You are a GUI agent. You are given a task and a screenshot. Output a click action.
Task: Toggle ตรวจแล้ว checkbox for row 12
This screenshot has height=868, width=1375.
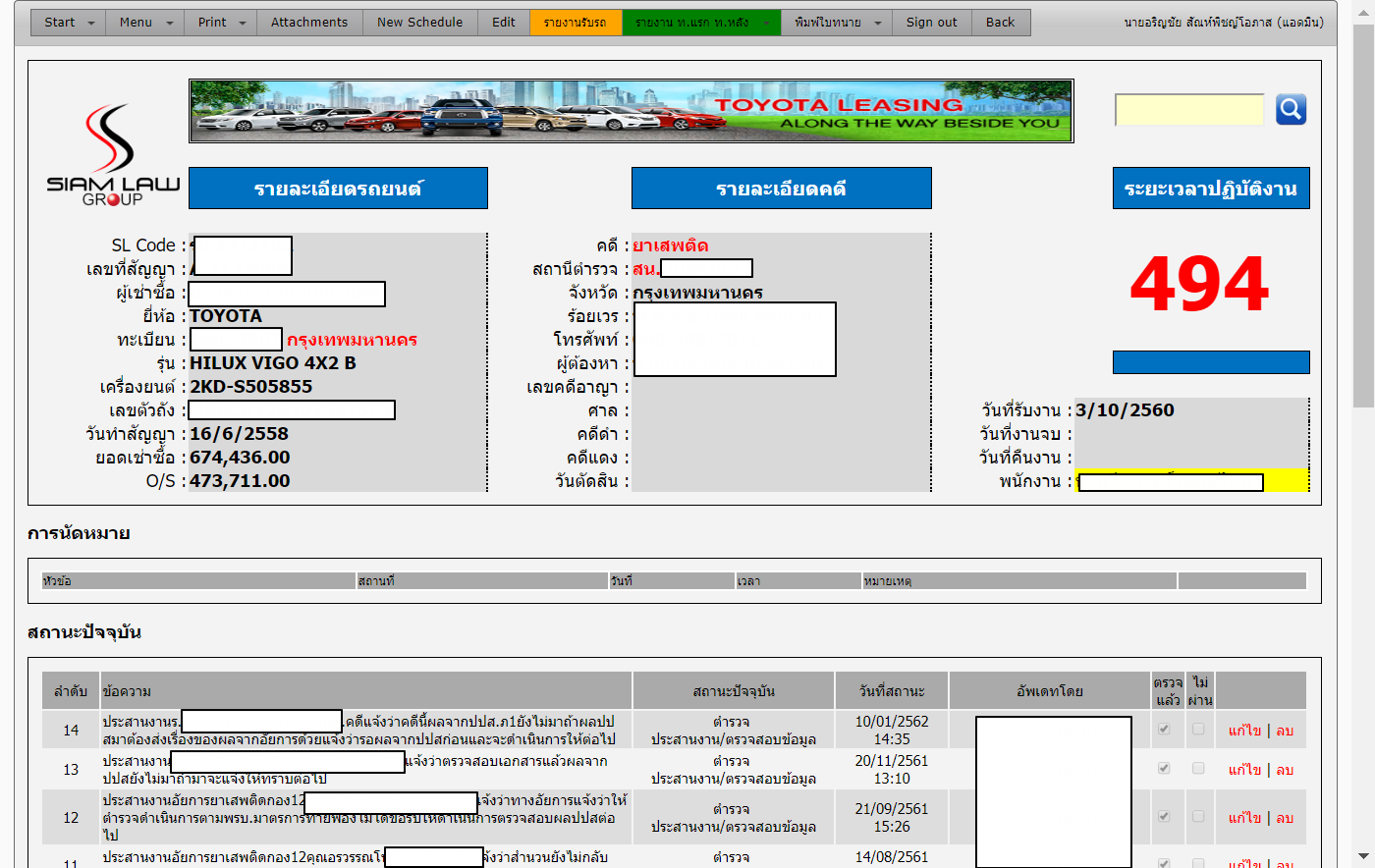click(1164, 816)
